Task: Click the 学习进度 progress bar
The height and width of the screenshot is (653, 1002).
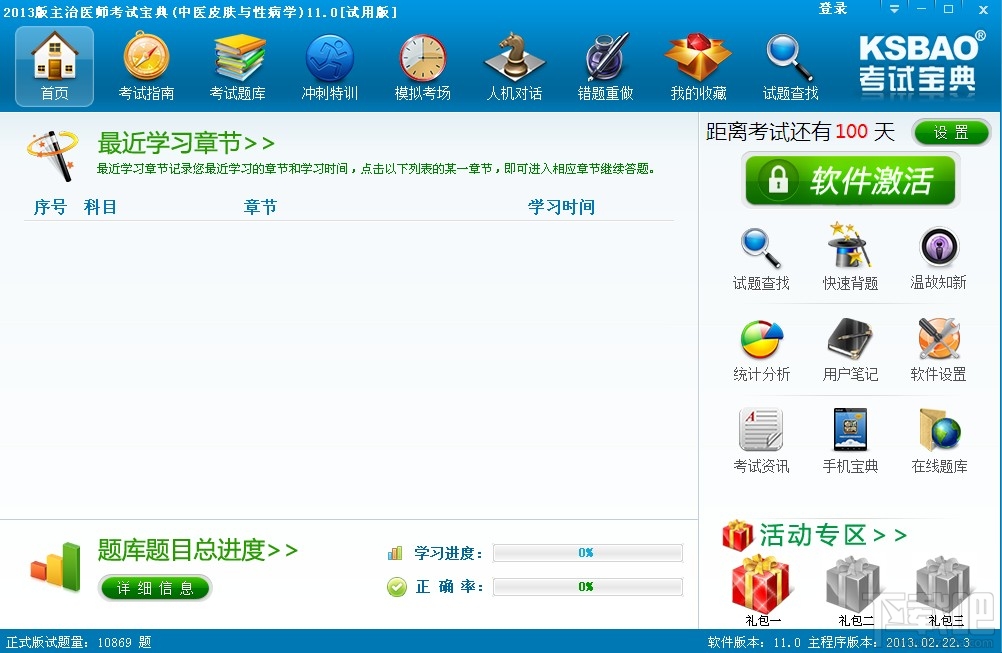Action: tap(588, 553)
